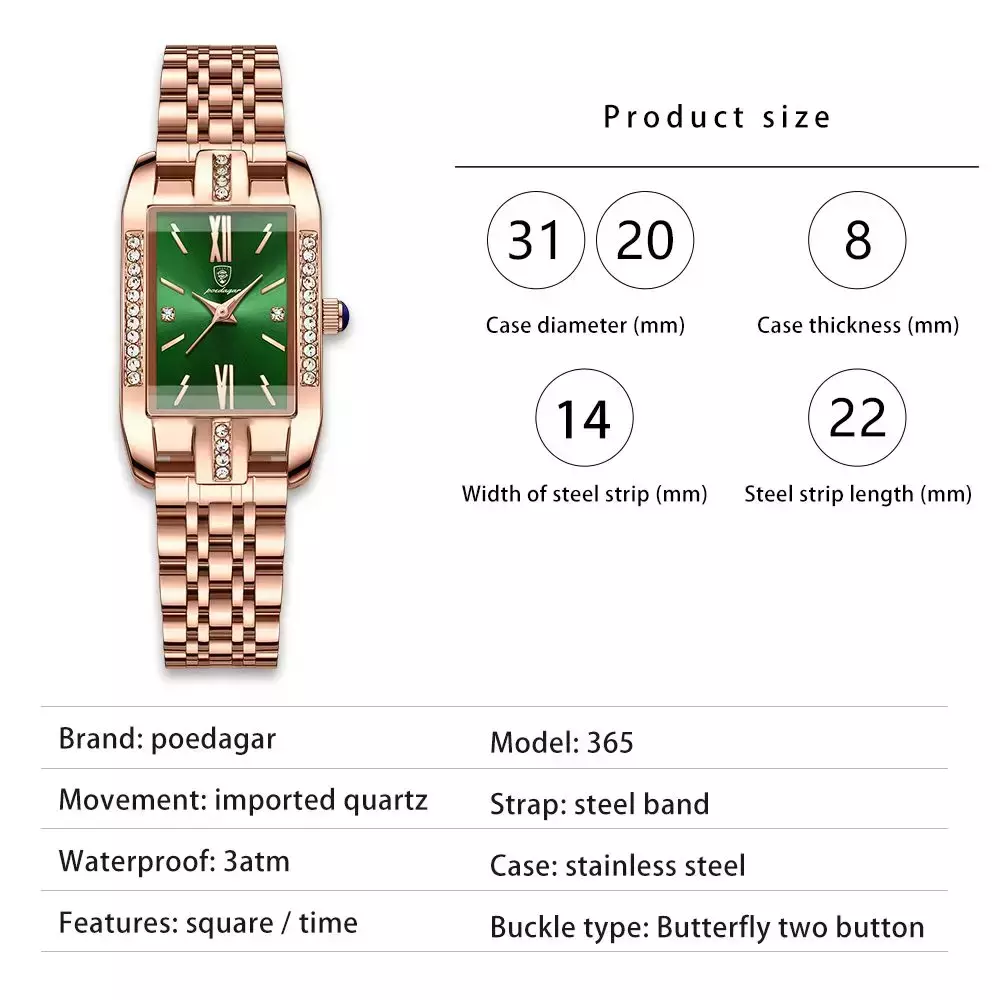The image size is (1000, 1000).
Task: Select "Width of steel strip (mm)" text
Action: (584, 494)
